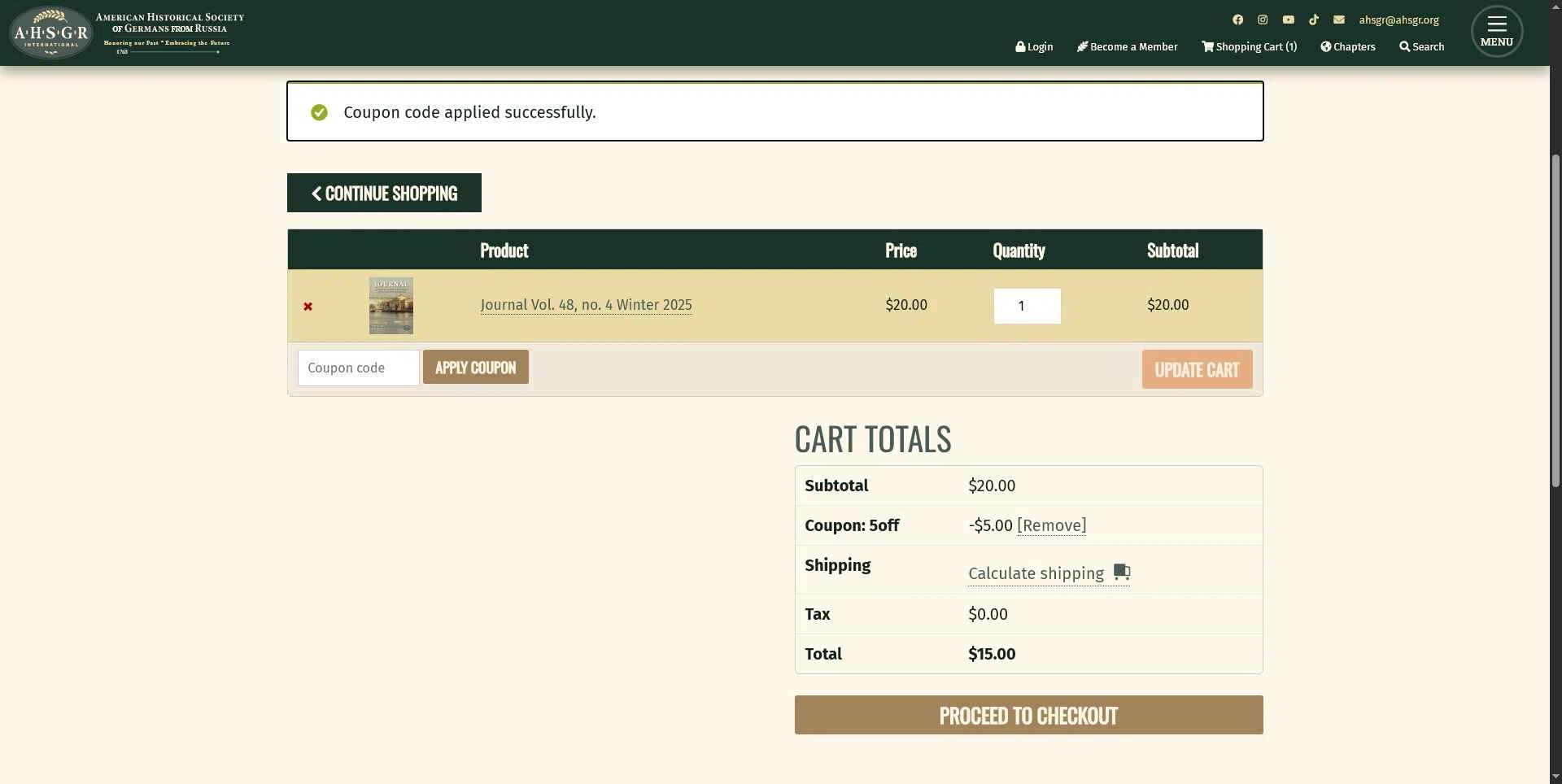The height and width of the screenshot is (784, 1562).
Task: Click the shipping truck icon
Action: click(1122, 572)
